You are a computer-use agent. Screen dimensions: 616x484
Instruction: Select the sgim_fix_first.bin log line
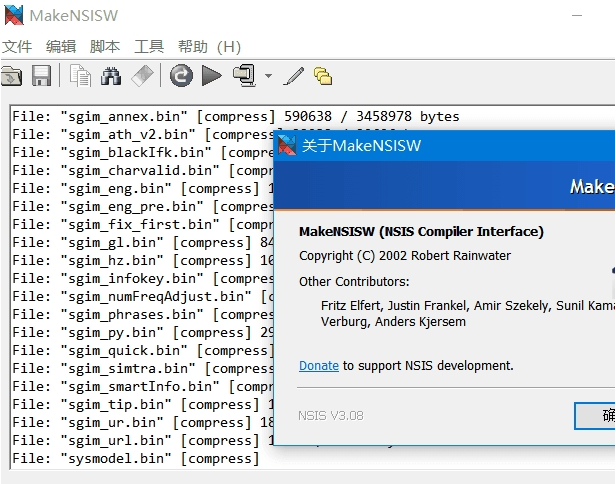point(143,225)
